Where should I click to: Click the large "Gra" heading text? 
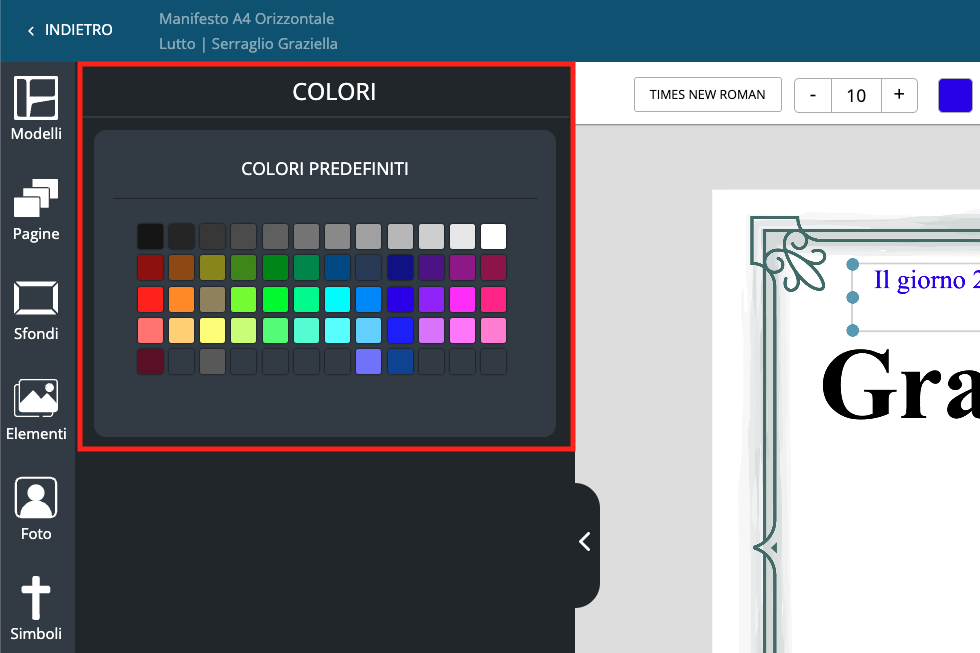pyautogui.click(x=898, y=386)
